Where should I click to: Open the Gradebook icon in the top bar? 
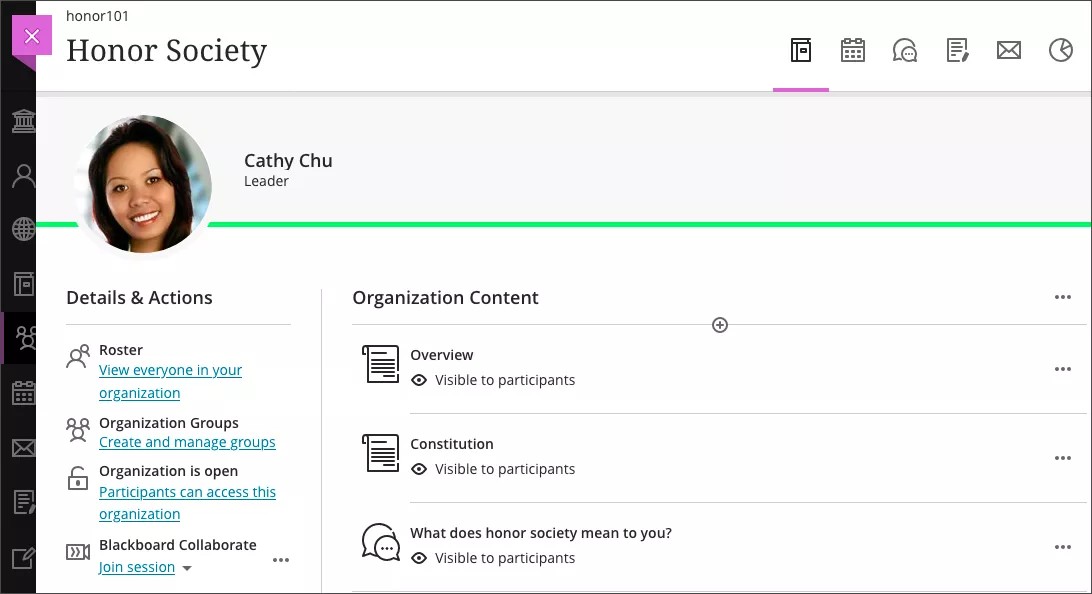(957, 50)
